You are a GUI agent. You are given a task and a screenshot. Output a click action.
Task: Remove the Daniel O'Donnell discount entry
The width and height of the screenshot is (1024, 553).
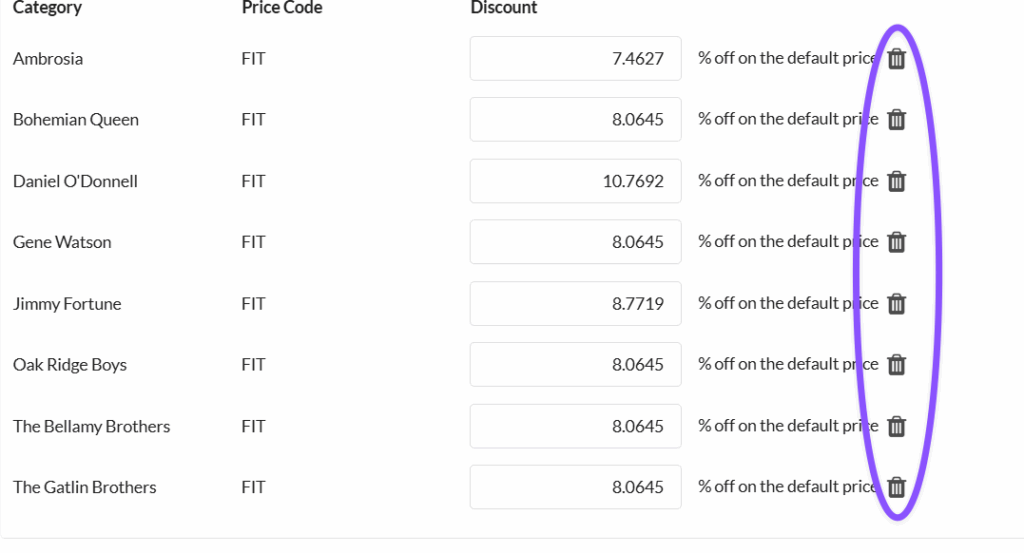(x=897, y=181)
